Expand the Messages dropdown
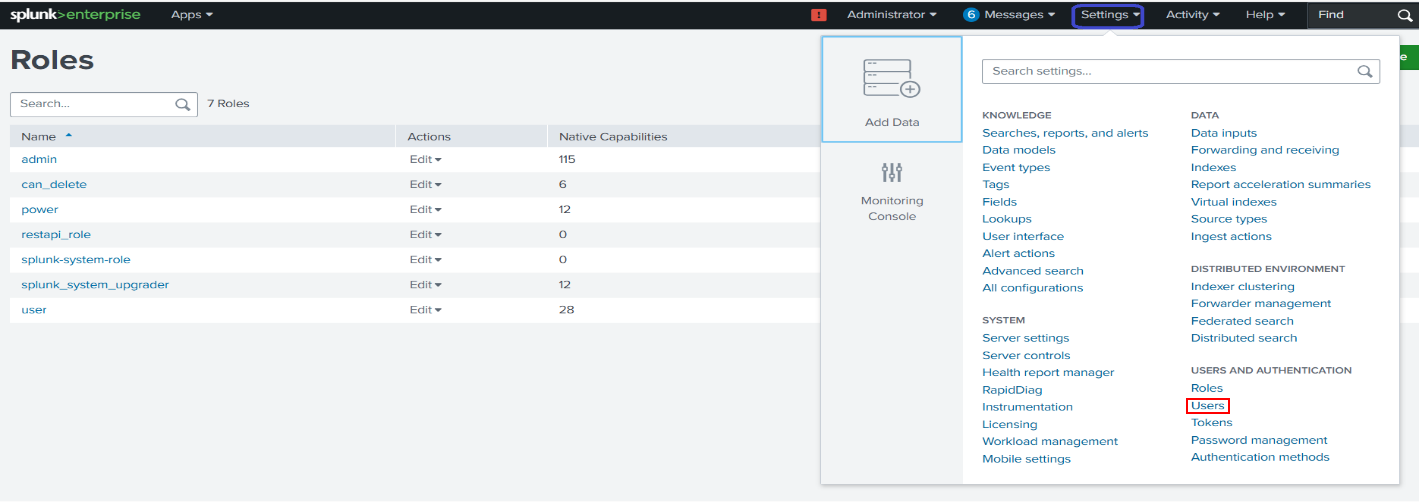The height and width of the screenshot is (502, 1419). point(1020,15)
